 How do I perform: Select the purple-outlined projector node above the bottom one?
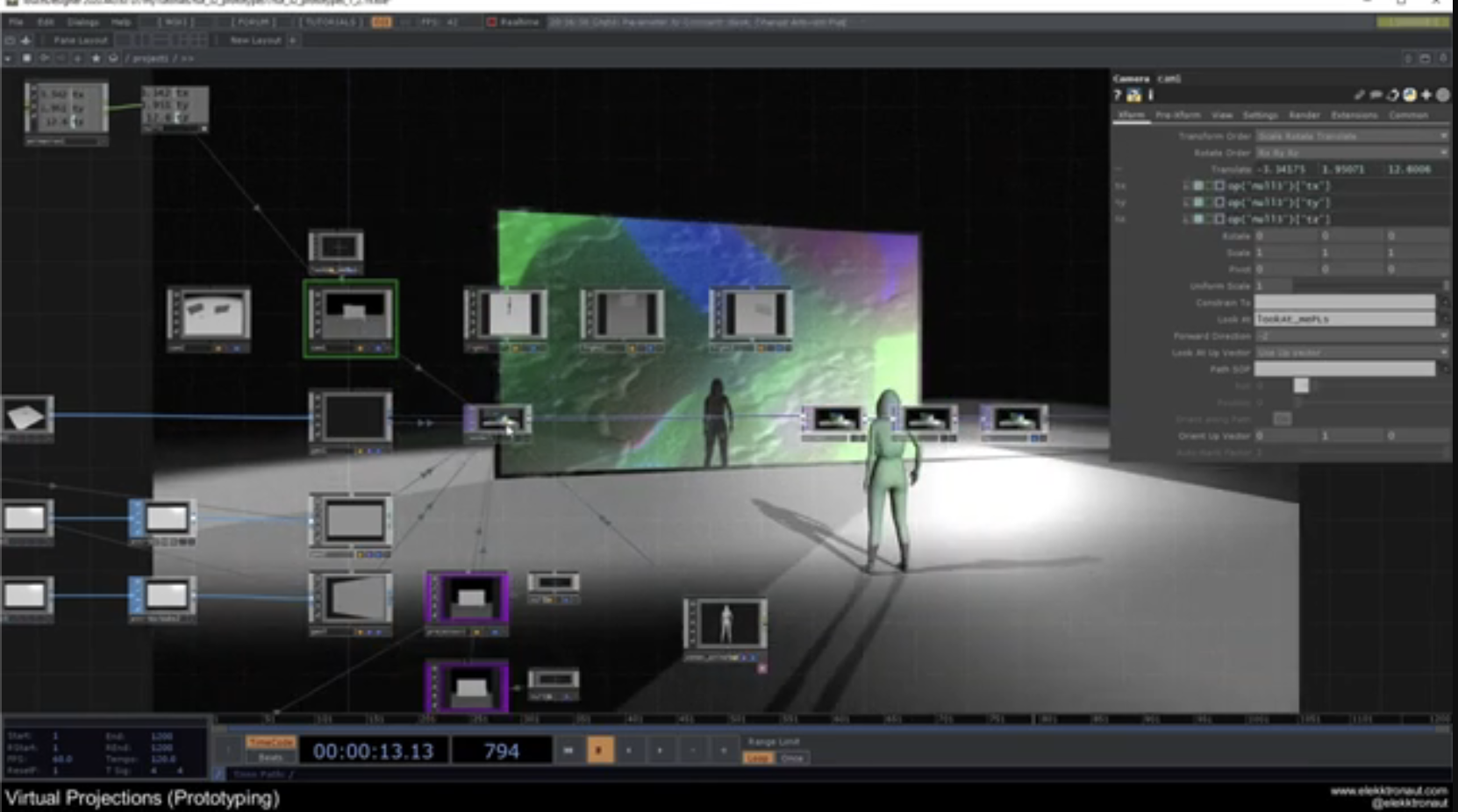click(468, 602)
